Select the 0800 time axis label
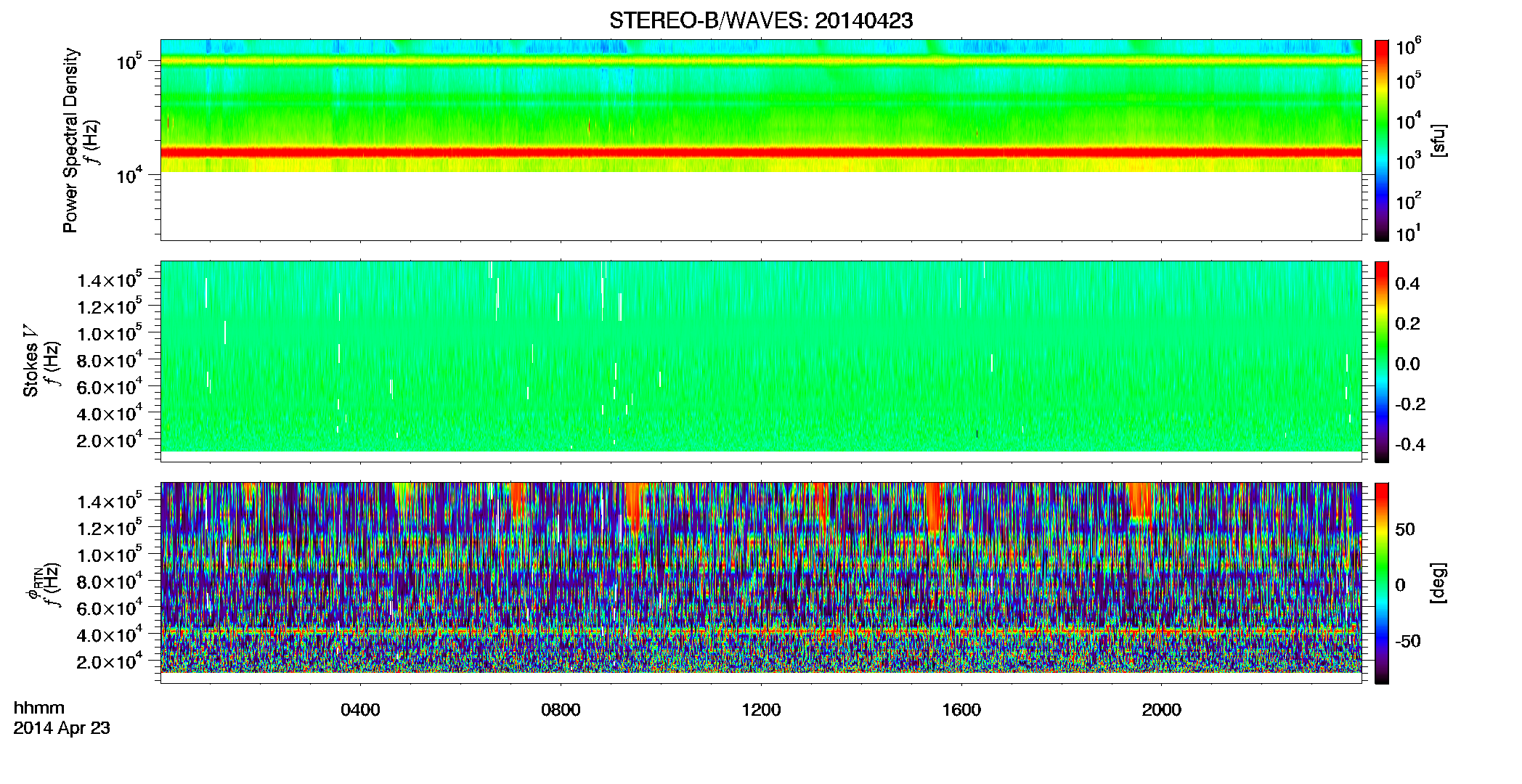This screenshot has height=784, width=1522. click(x=561, y=710)
